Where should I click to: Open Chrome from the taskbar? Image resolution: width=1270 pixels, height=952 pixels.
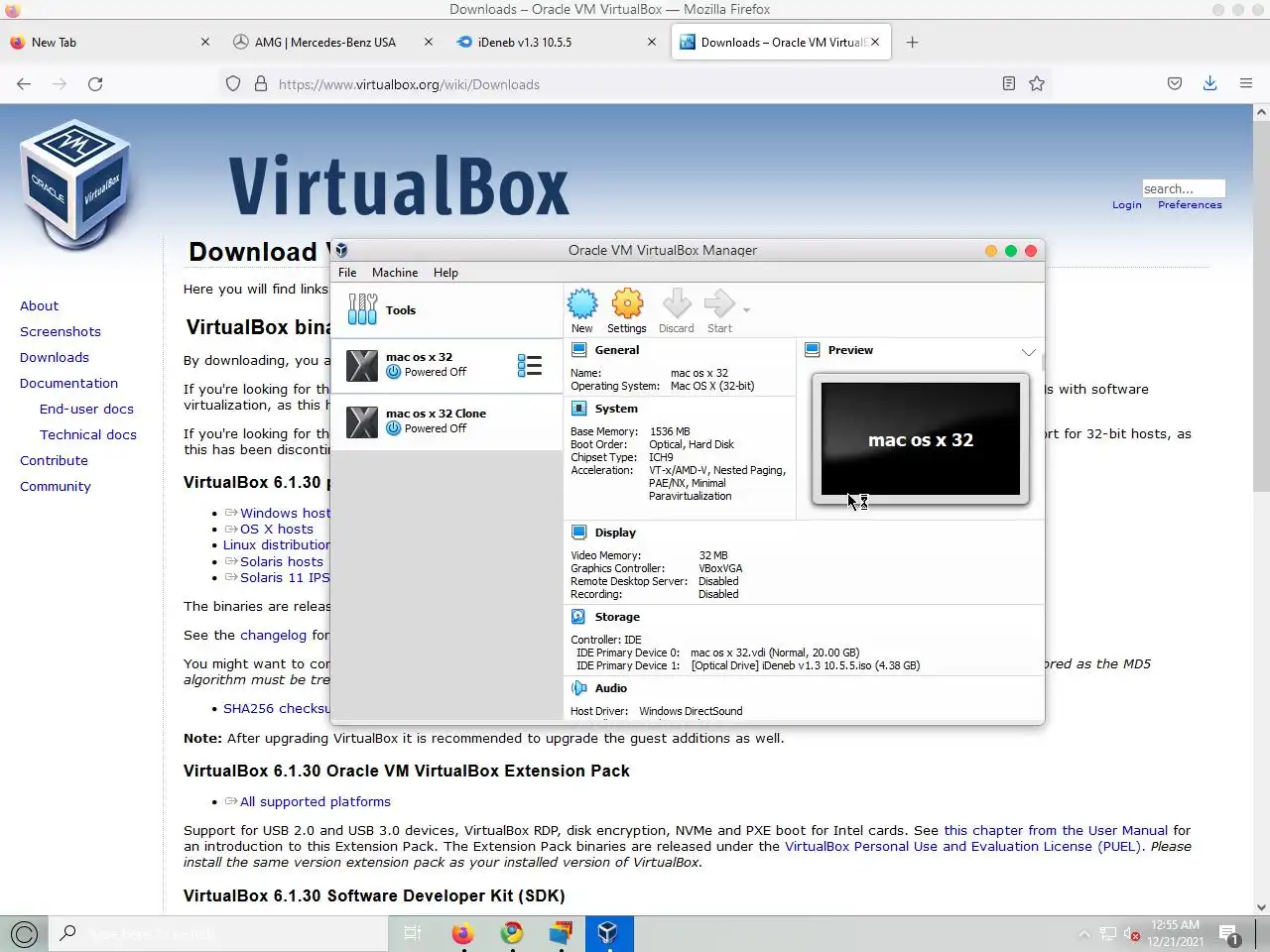(x=512, y=933)
